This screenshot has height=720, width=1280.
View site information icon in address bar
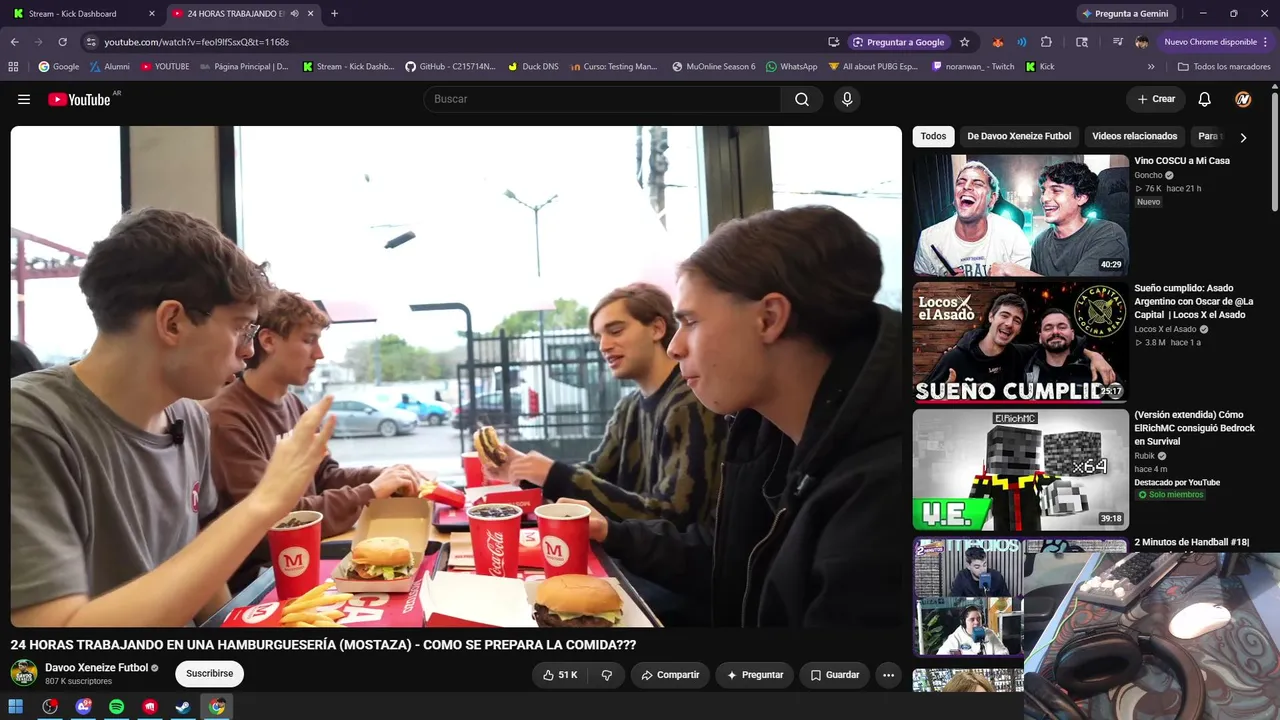tap(91, 42)
